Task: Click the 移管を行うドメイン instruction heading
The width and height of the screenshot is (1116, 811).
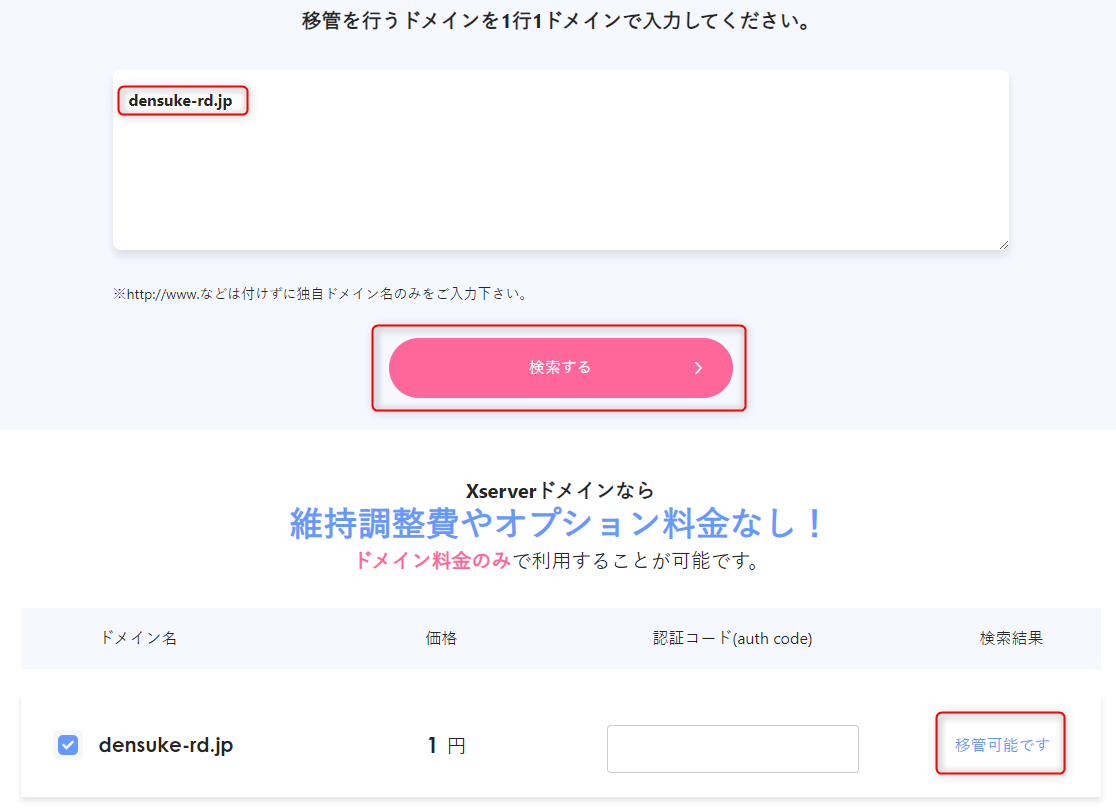Action: (556, 21)
